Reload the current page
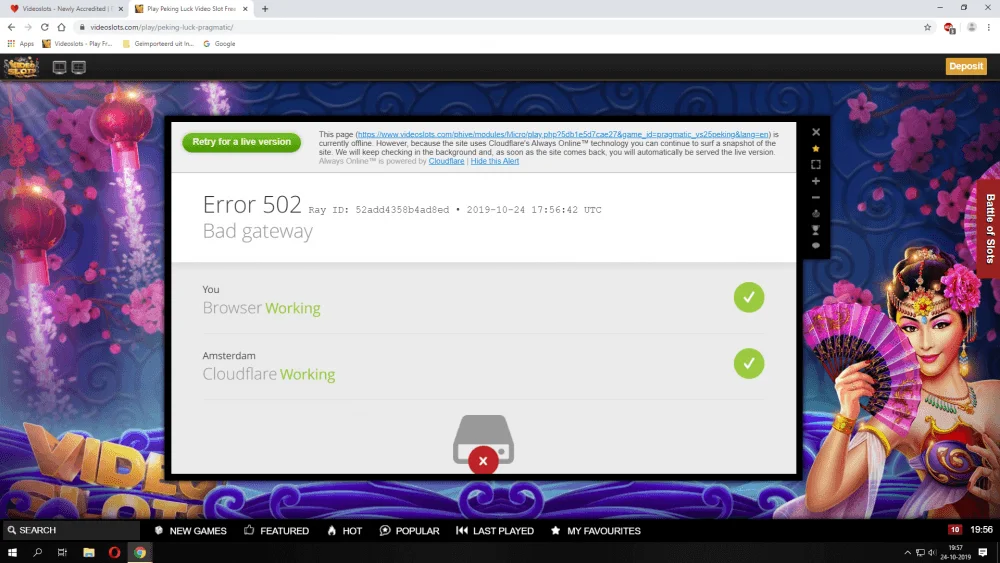The height and width of the screenshot is (563, 1000). point(45,27)
